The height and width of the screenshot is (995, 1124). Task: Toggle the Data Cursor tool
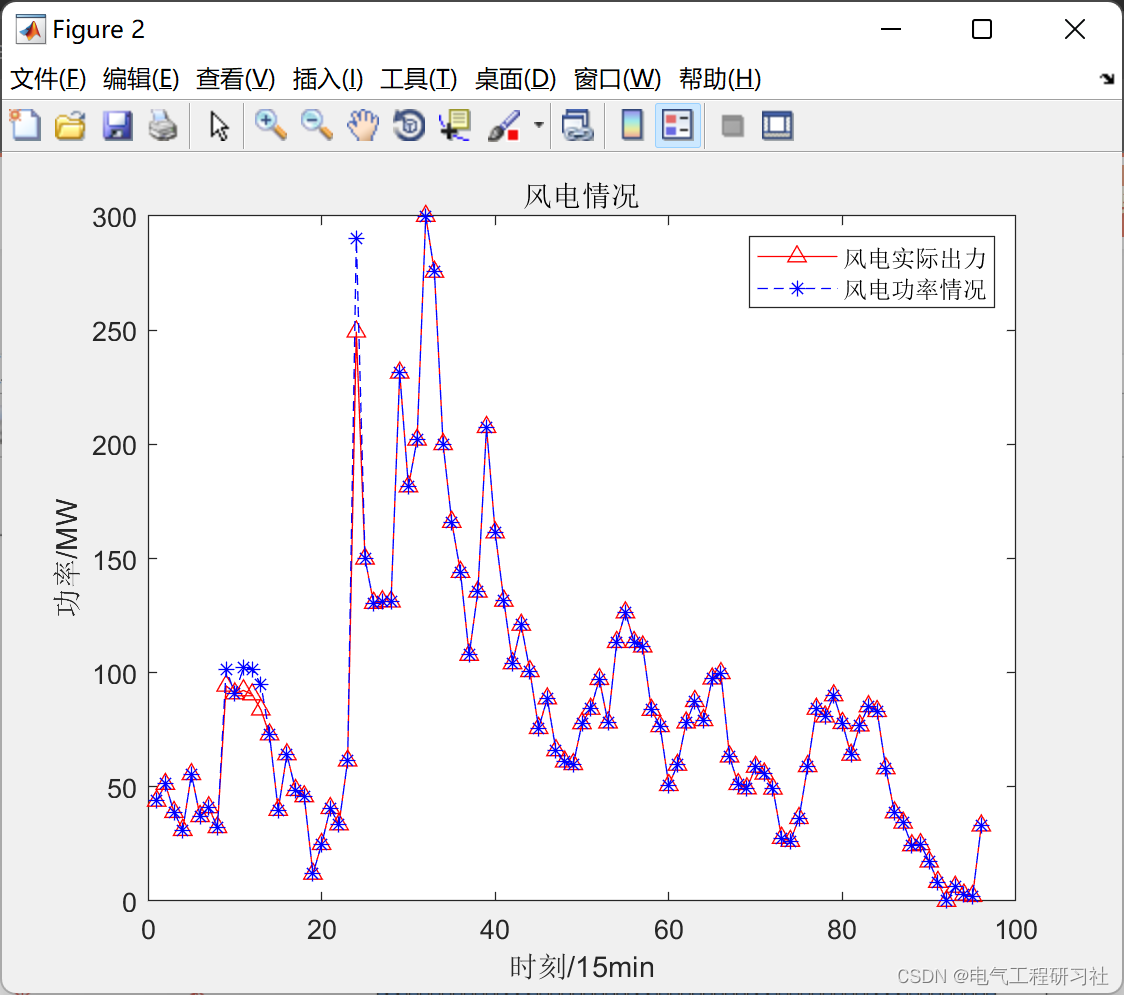tap(455, 125)
